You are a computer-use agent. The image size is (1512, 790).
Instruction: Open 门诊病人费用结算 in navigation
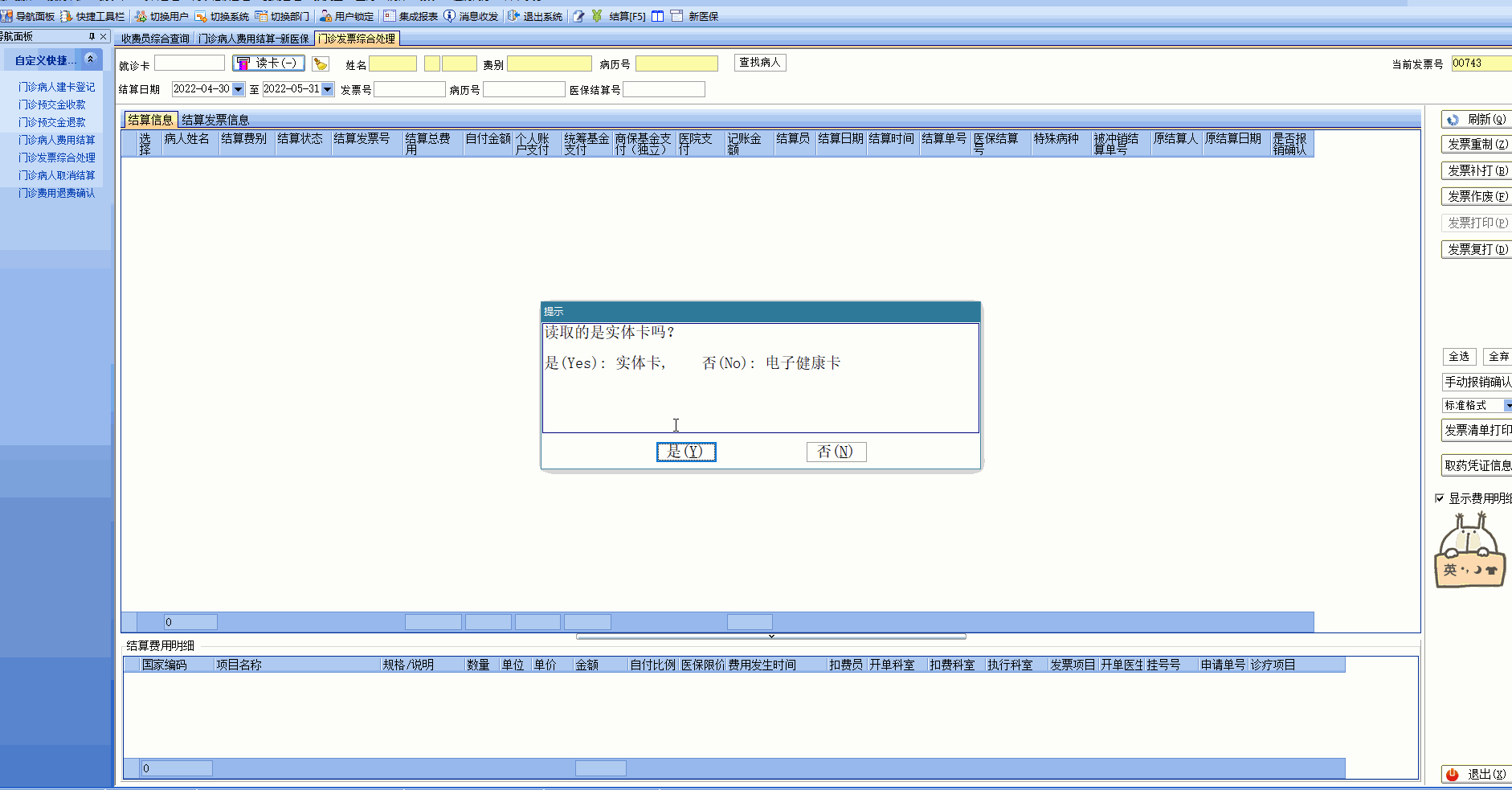57,140
